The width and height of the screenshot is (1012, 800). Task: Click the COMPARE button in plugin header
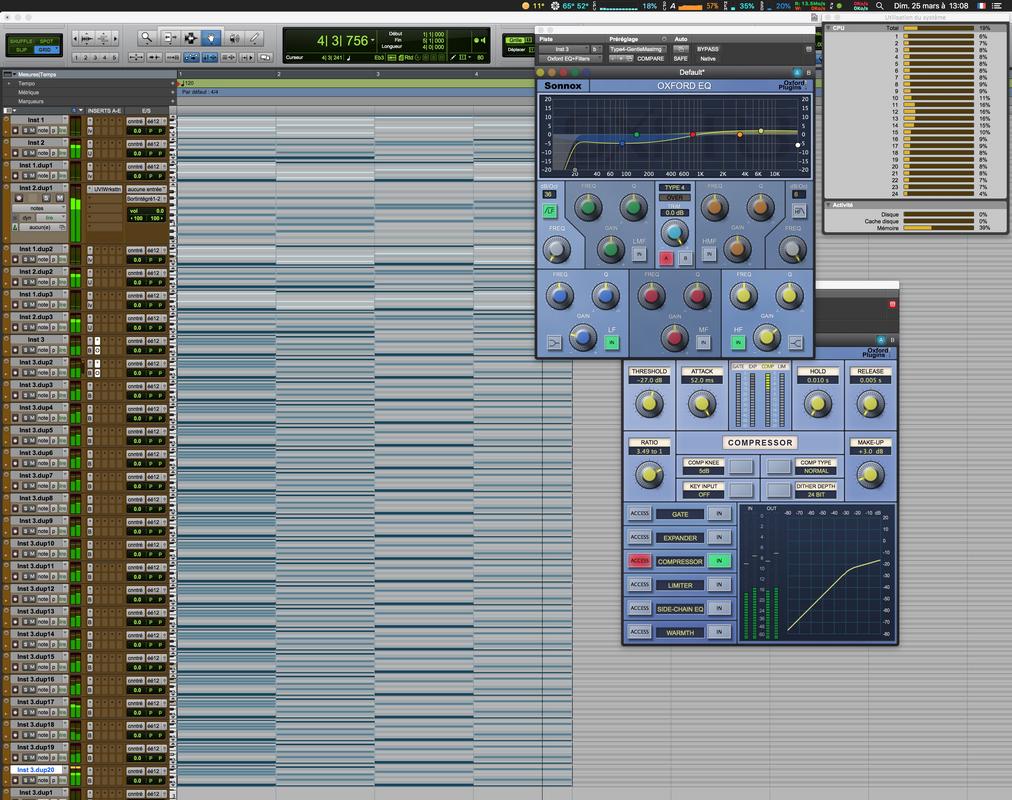pos(651,59)
